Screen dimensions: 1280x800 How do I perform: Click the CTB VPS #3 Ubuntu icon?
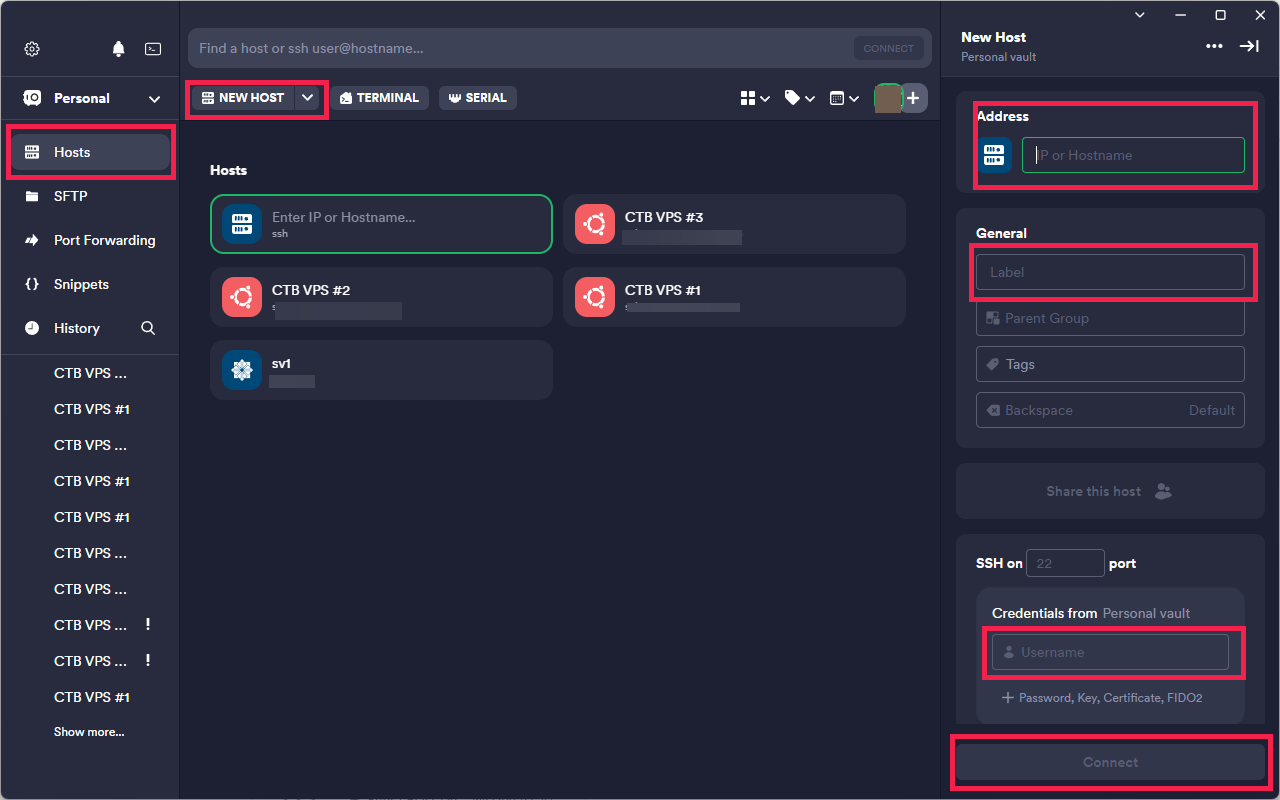point(595,225)
